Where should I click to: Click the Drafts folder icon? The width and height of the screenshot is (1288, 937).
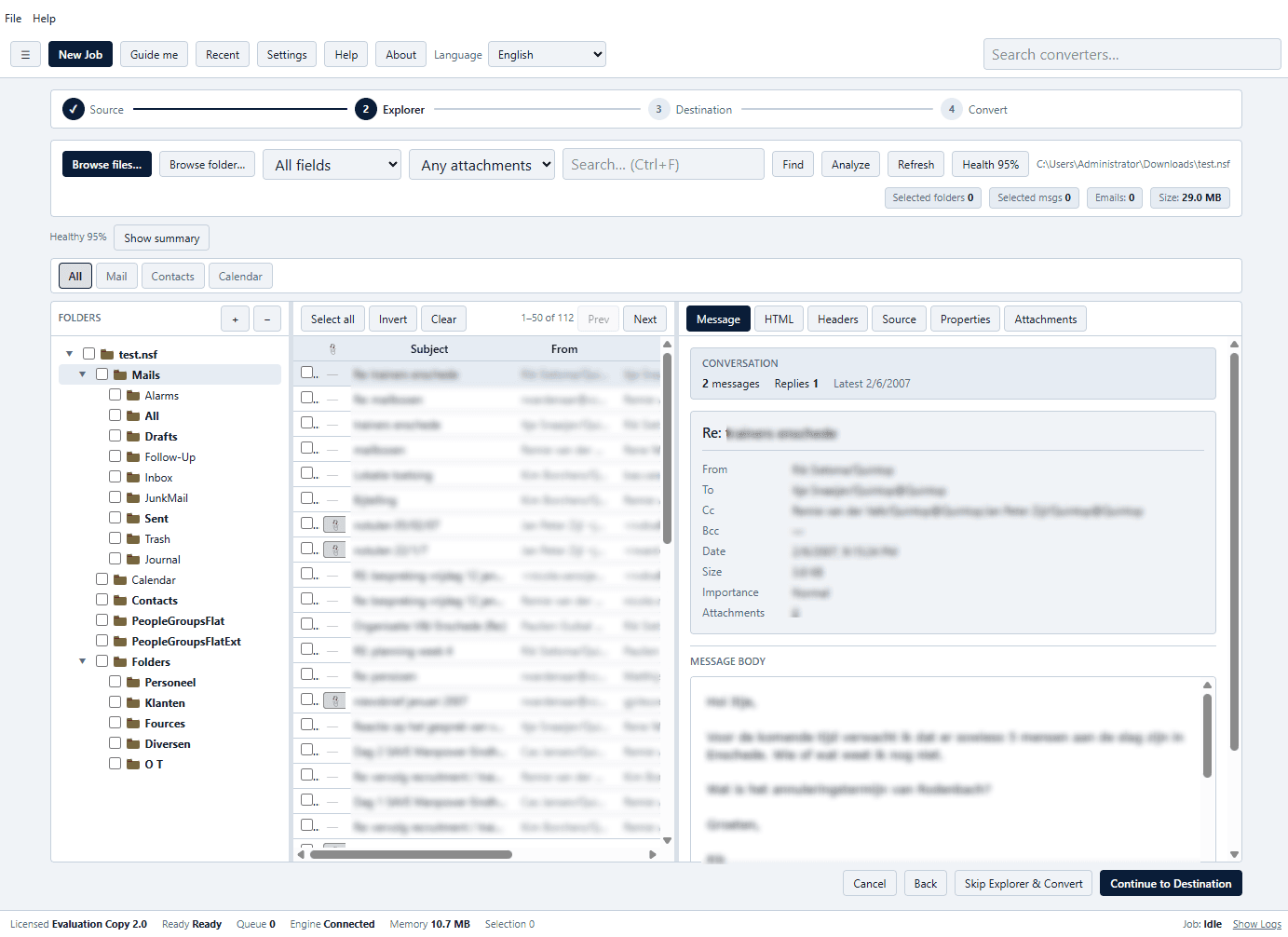pyautogui.click(x=133, y=437)
